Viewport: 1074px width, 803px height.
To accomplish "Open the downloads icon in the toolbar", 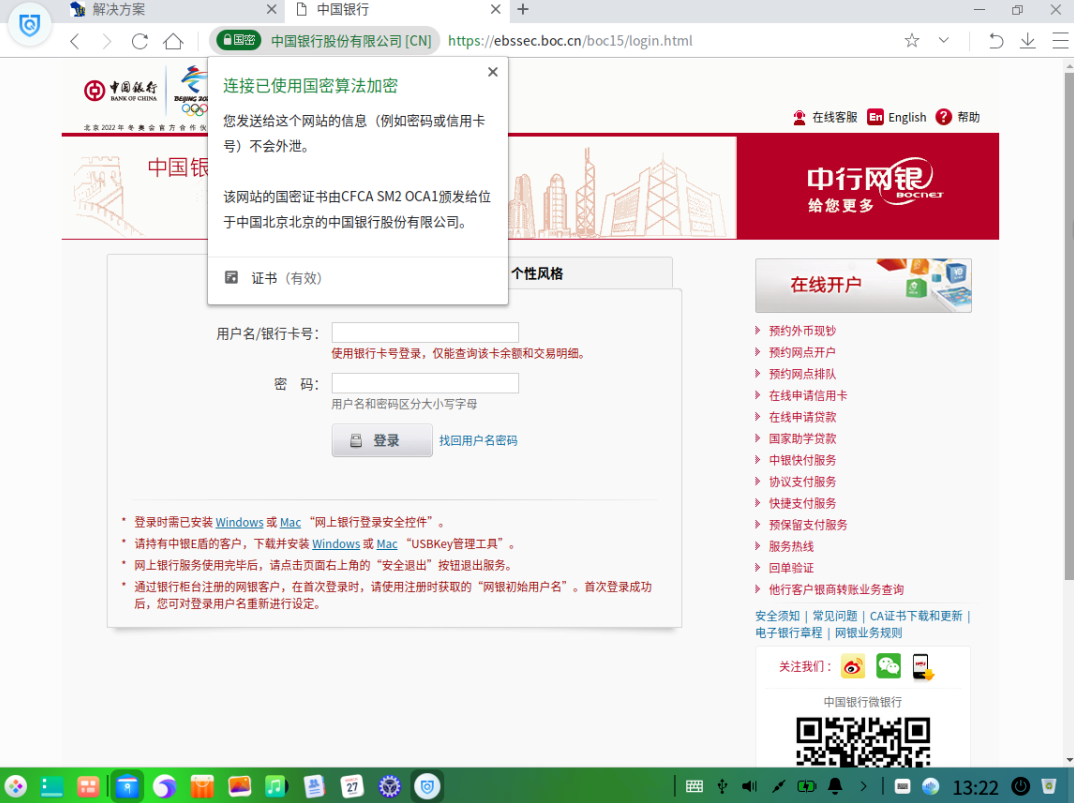I will 1027,40.
